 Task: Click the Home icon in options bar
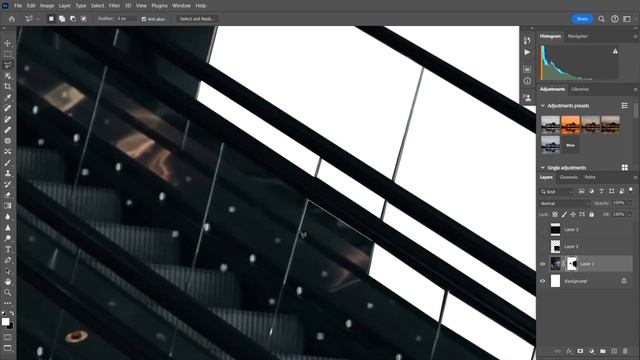tap(11, 19)
